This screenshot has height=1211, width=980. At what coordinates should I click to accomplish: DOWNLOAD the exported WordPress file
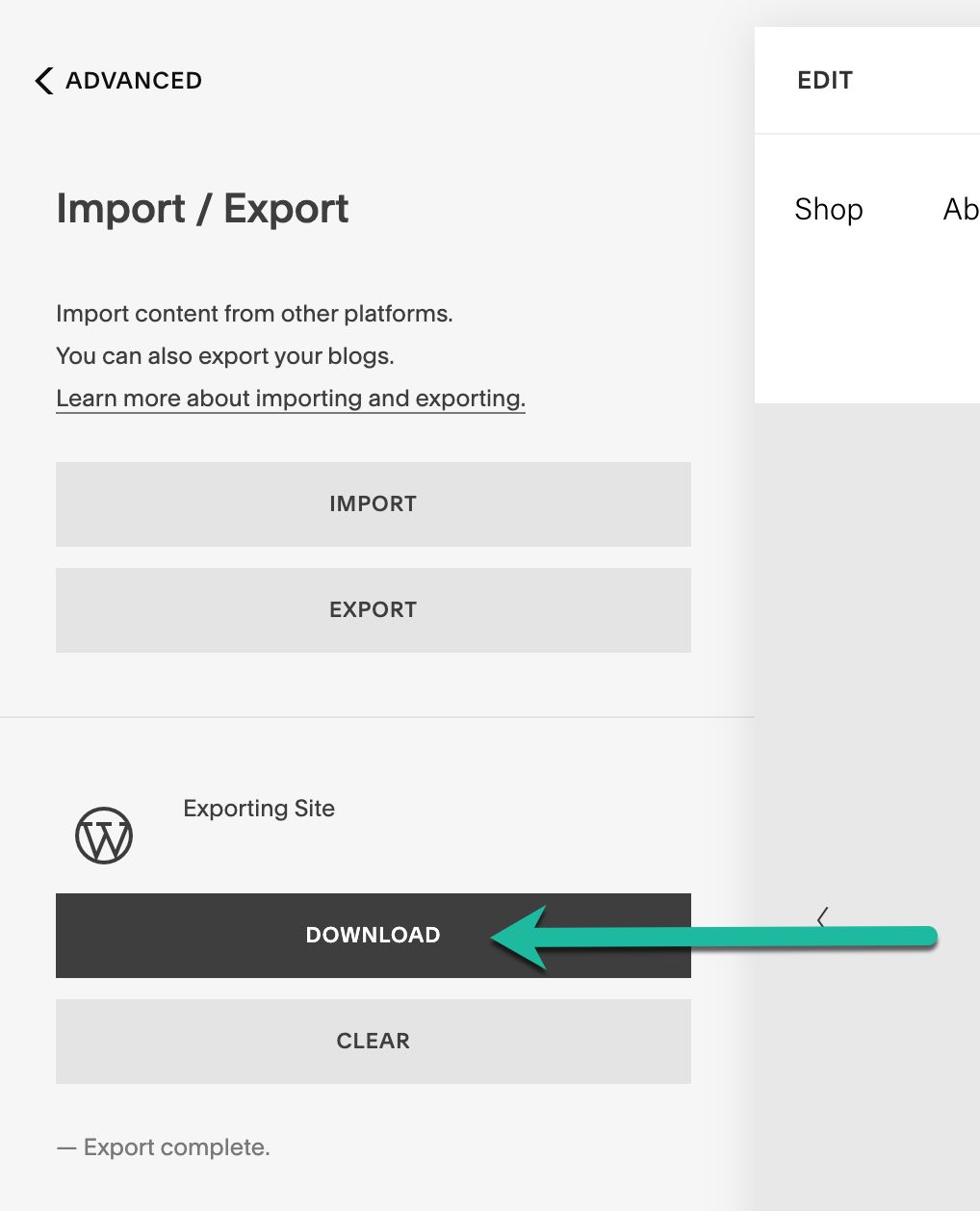click(374, 935)
